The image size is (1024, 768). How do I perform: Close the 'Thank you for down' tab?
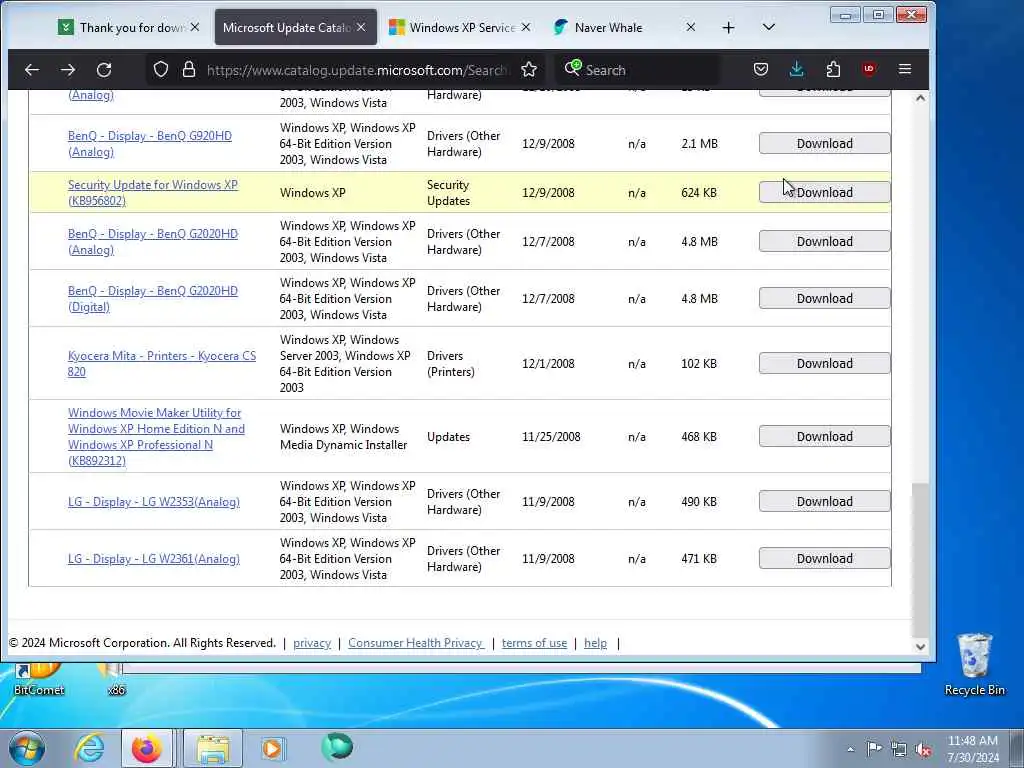click(195, 27)
